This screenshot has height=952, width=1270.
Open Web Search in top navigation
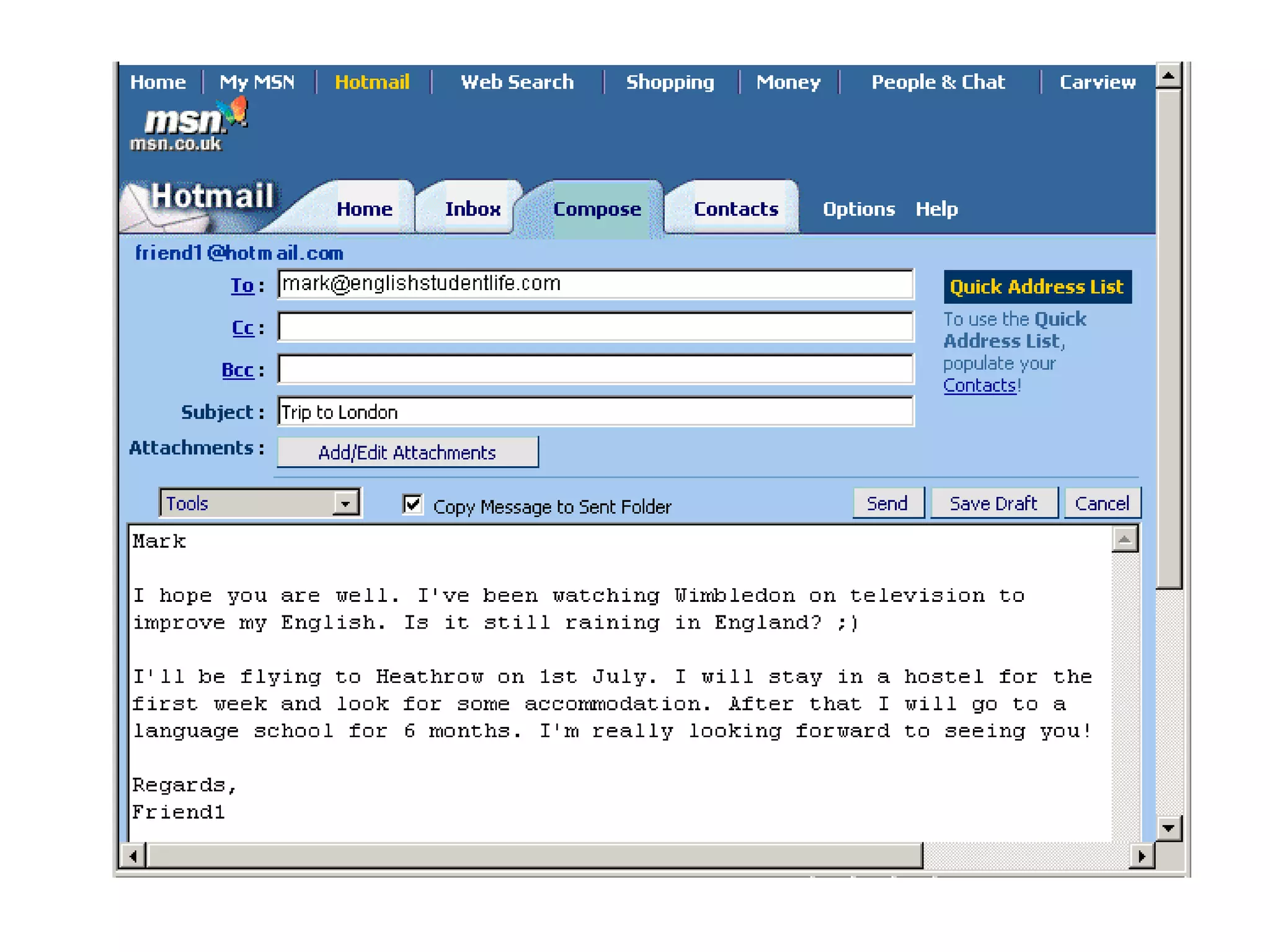tap(517, 82)
